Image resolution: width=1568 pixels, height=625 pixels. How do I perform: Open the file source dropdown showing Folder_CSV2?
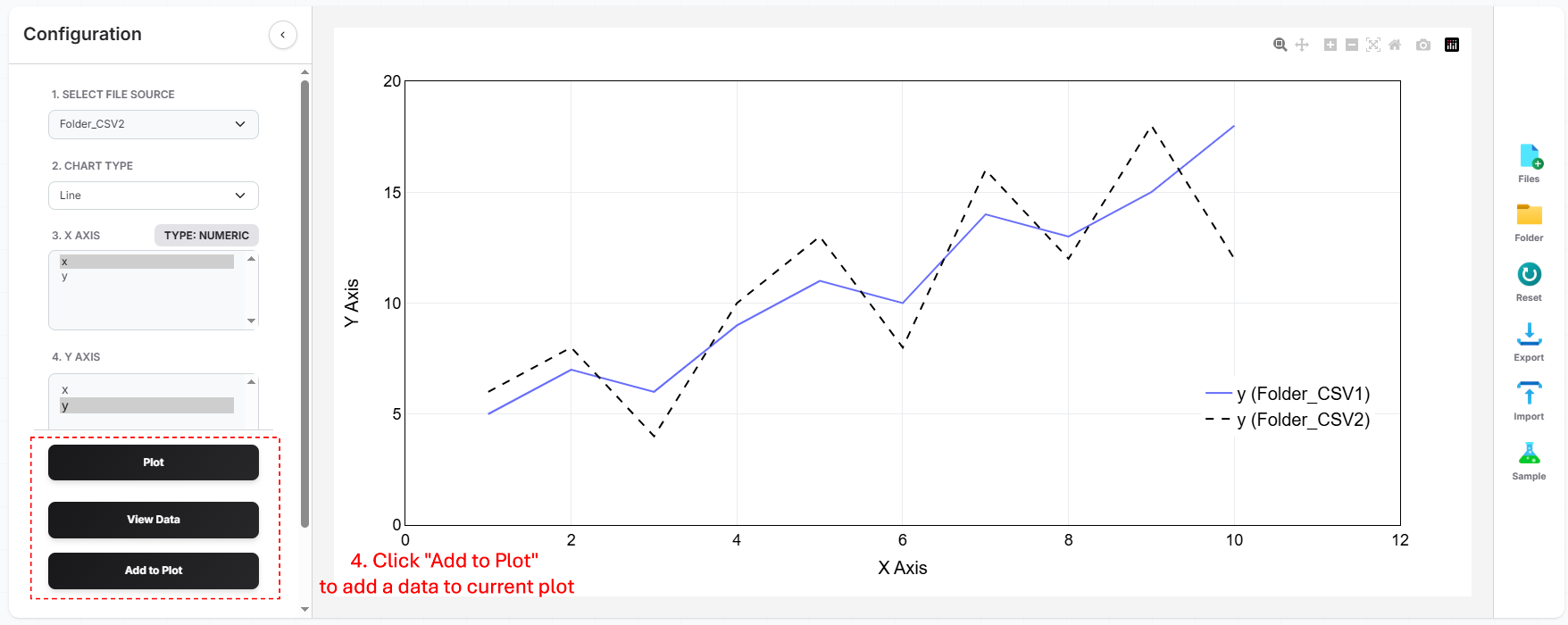click(x=153, y=124)
